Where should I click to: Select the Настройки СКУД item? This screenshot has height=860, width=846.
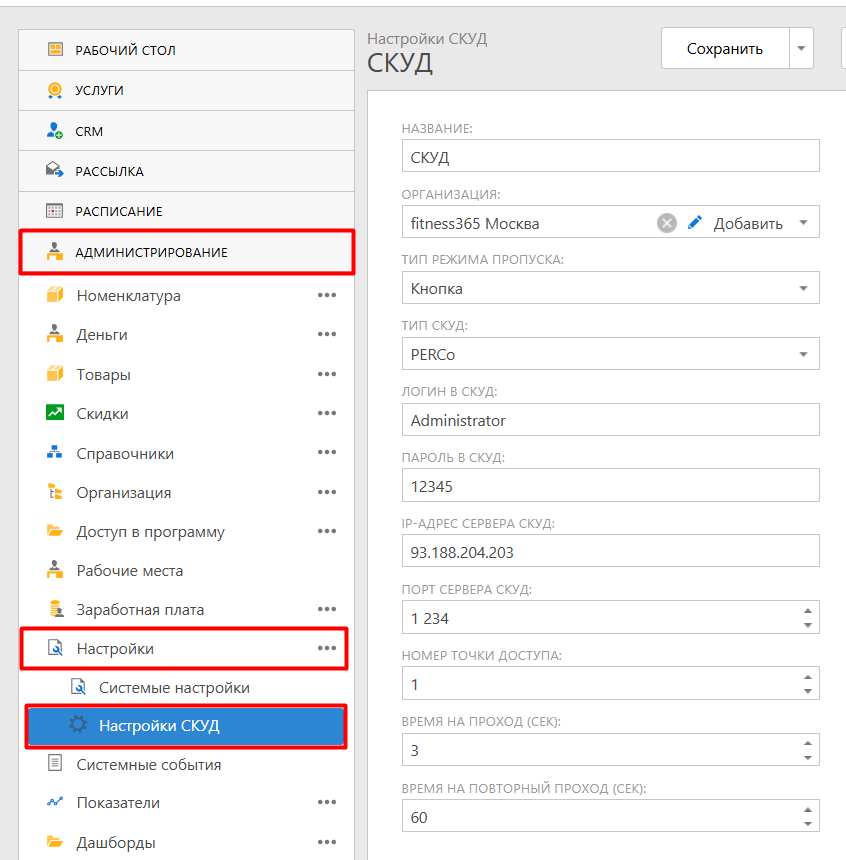tap(186, 726)
